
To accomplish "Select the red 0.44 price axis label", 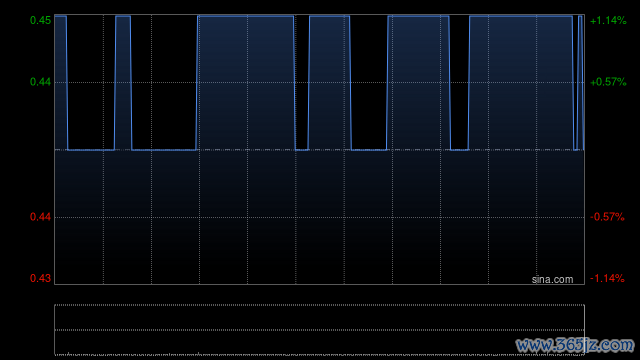I will [x=41, y=217].
